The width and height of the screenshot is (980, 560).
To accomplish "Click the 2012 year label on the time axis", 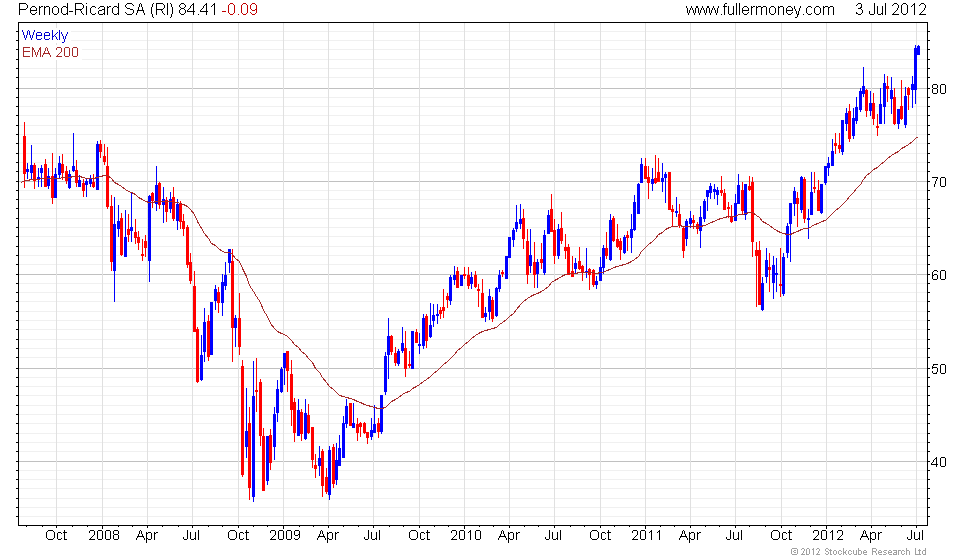I will pos(828,536).
